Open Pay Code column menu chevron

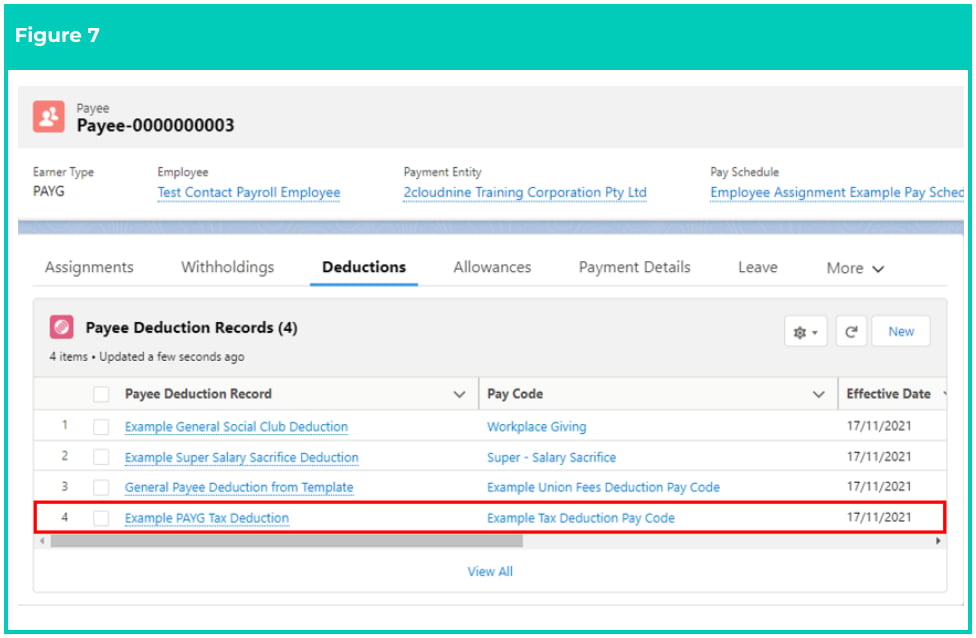(x=819, y=394)
